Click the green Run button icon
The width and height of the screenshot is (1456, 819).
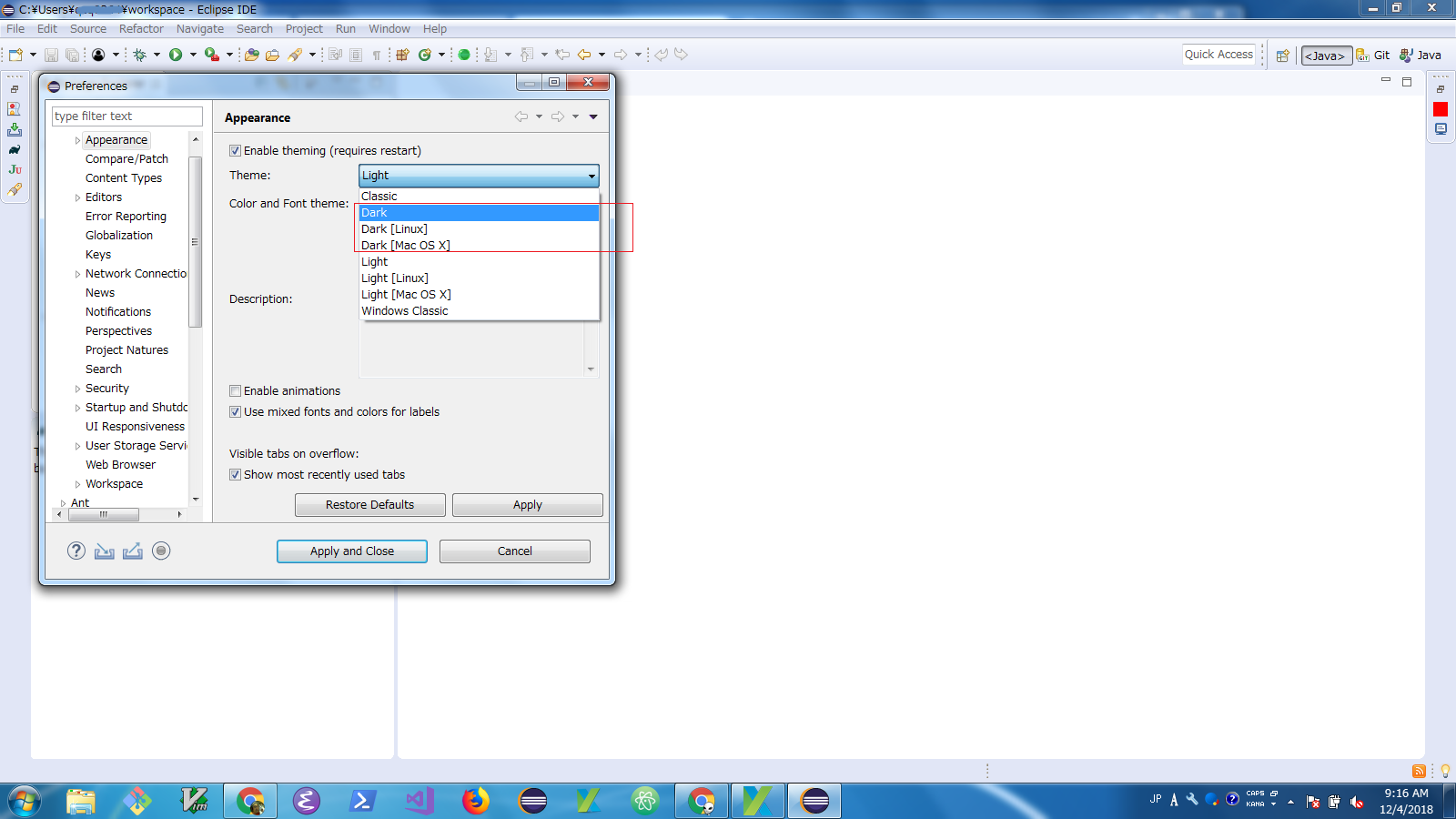pyautogui.click(x=176, y=55)
